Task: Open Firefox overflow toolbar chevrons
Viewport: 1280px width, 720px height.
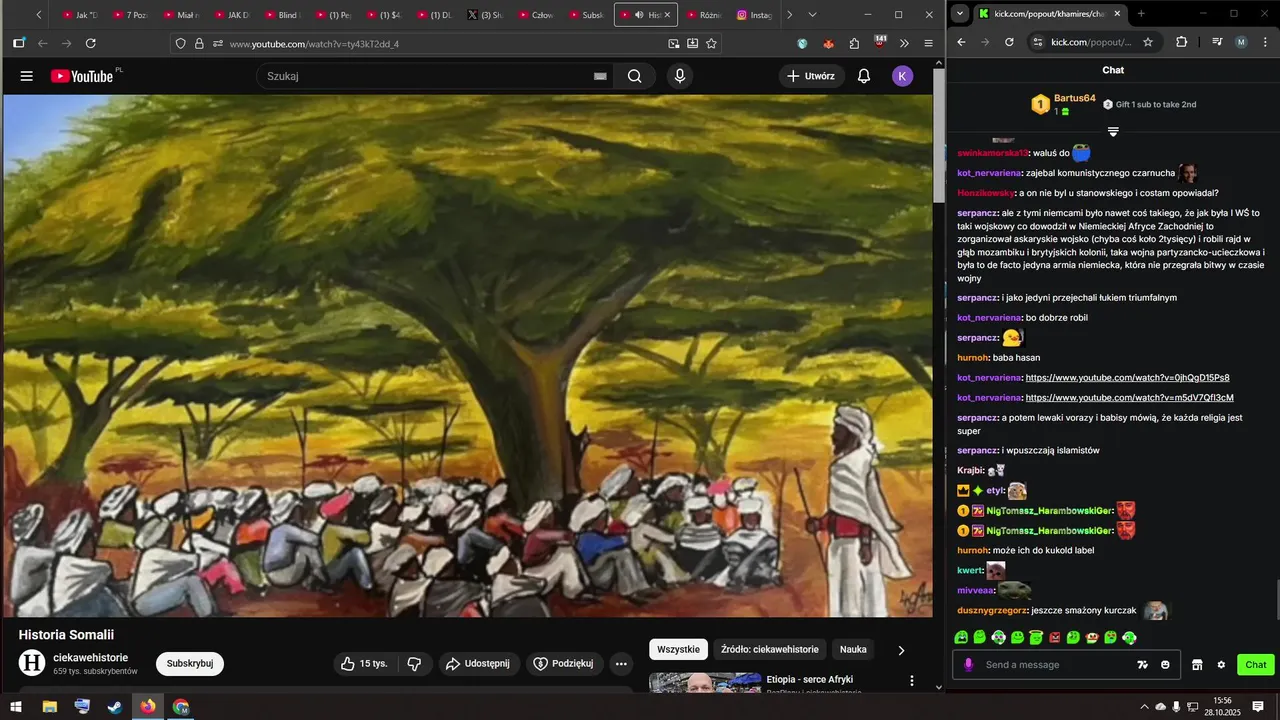Action: [904, 44]
